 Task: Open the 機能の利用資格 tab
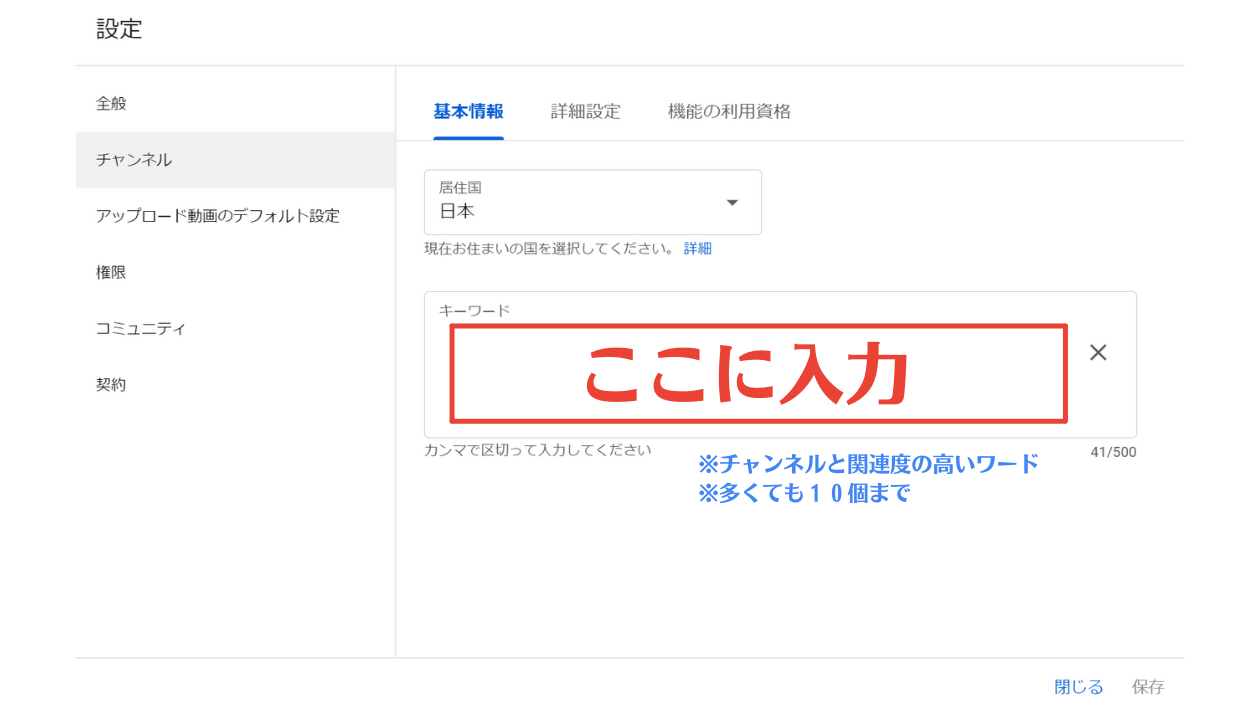click(x=727, y=111)
